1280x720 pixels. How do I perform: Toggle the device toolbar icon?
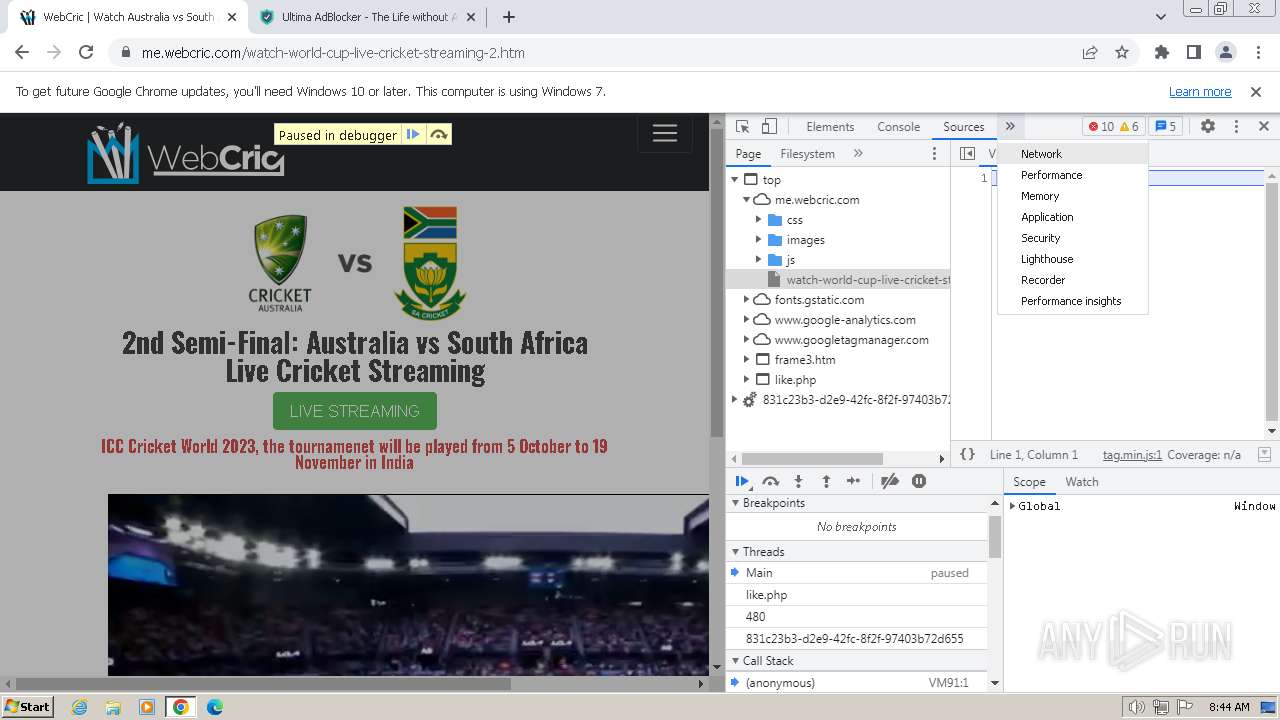[x=769, y=127]
